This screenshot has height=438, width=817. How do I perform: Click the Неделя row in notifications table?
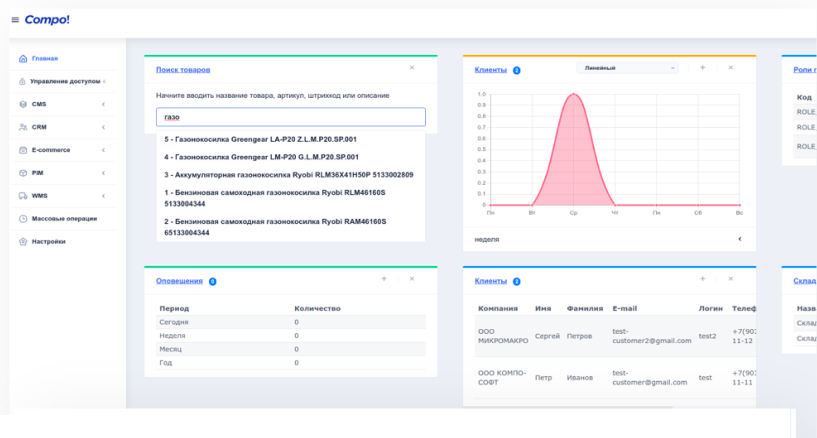tap(291, 336)
